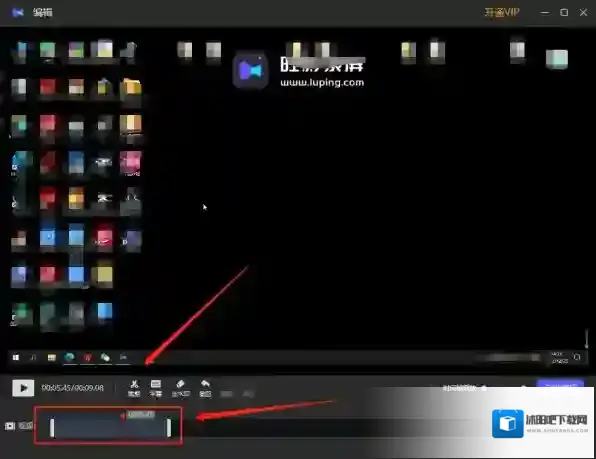596x459 pixels.
Task: Click the timeline zoom slider control
Action: pos(483,388)
